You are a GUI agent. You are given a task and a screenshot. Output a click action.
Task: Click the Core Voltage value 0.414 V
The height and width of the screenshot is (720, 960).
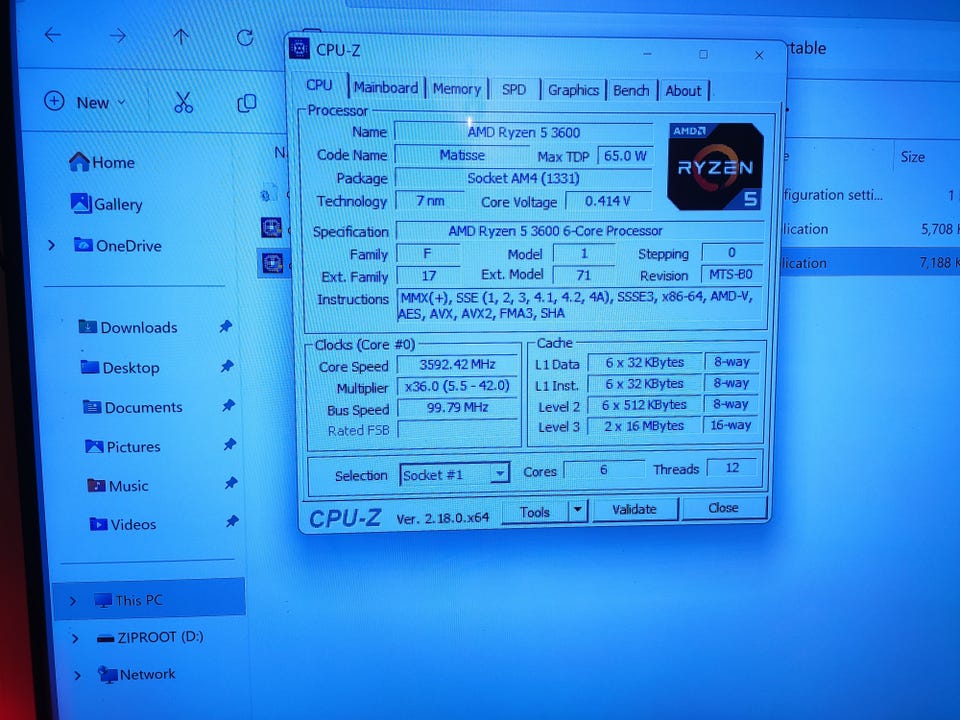pos(607,201)
